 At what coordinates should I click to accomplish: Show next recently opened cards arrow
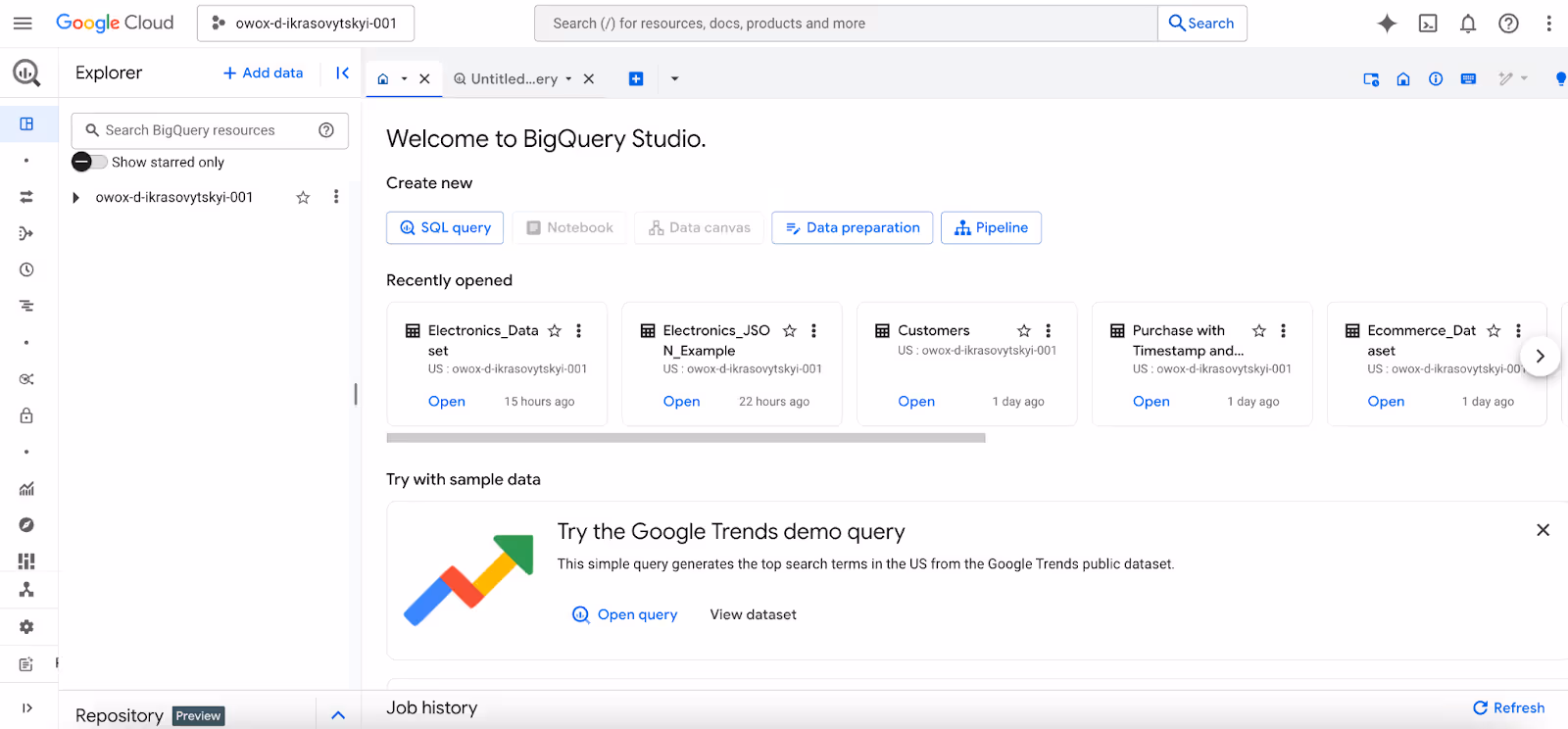pos(1541,356)
